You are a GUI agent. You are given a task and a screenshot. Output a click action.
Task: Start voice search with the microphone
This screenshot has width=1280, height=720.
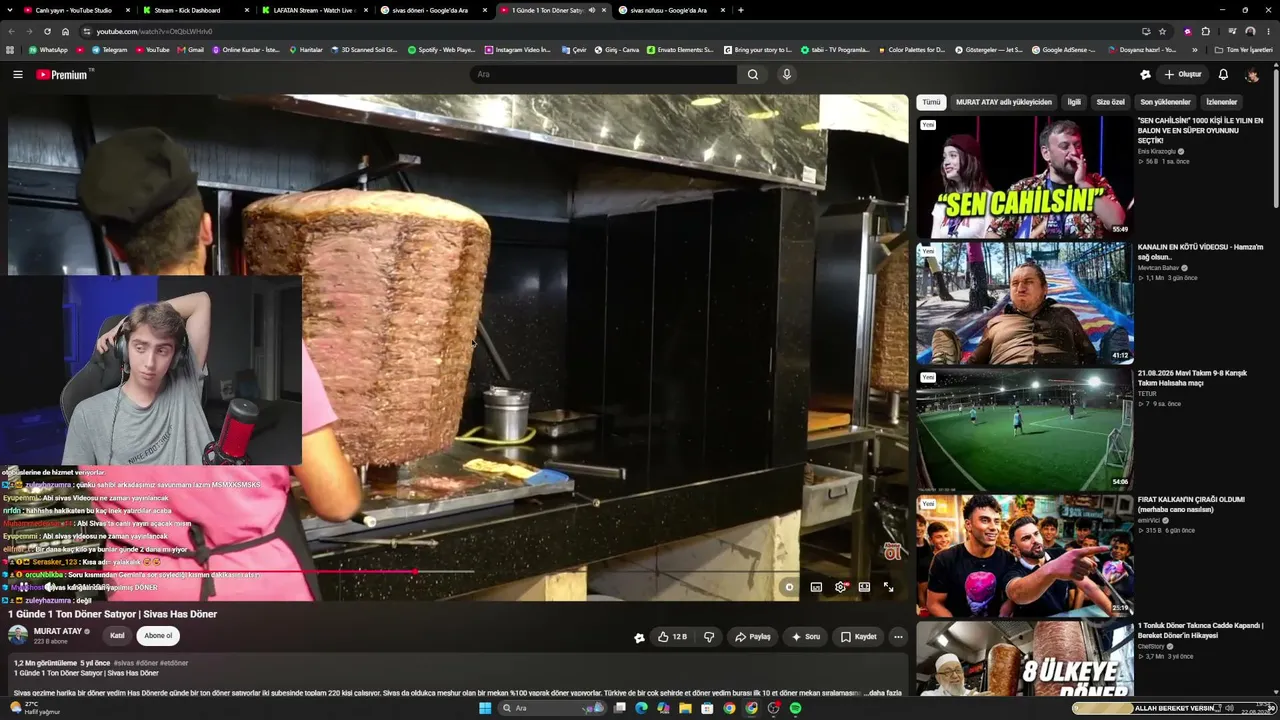pos(787,74)
